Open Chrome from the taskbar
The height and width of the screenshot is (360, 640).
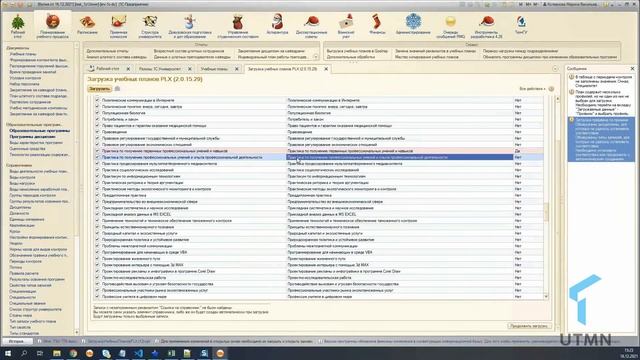(73, 353)
